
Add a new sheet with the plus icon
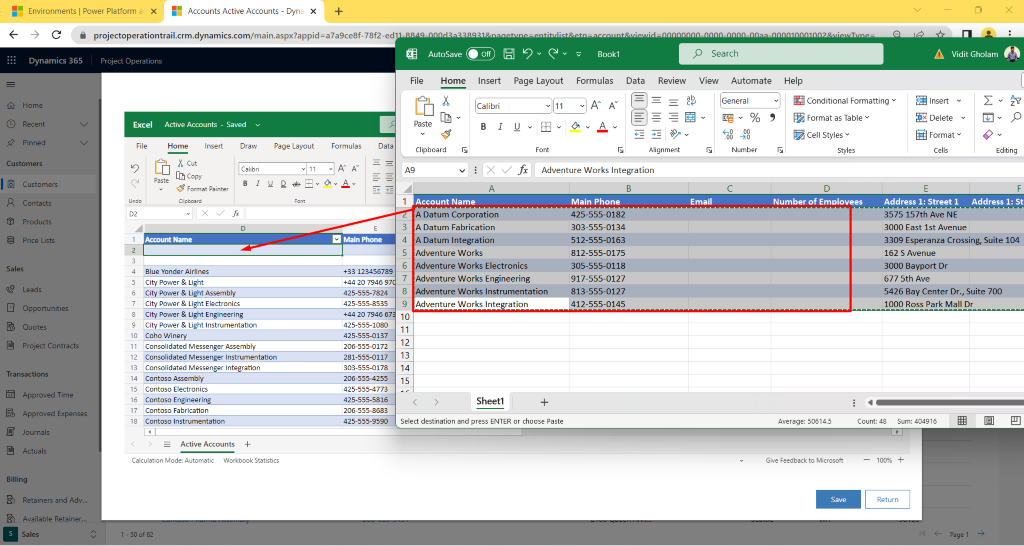coord(544,402)
